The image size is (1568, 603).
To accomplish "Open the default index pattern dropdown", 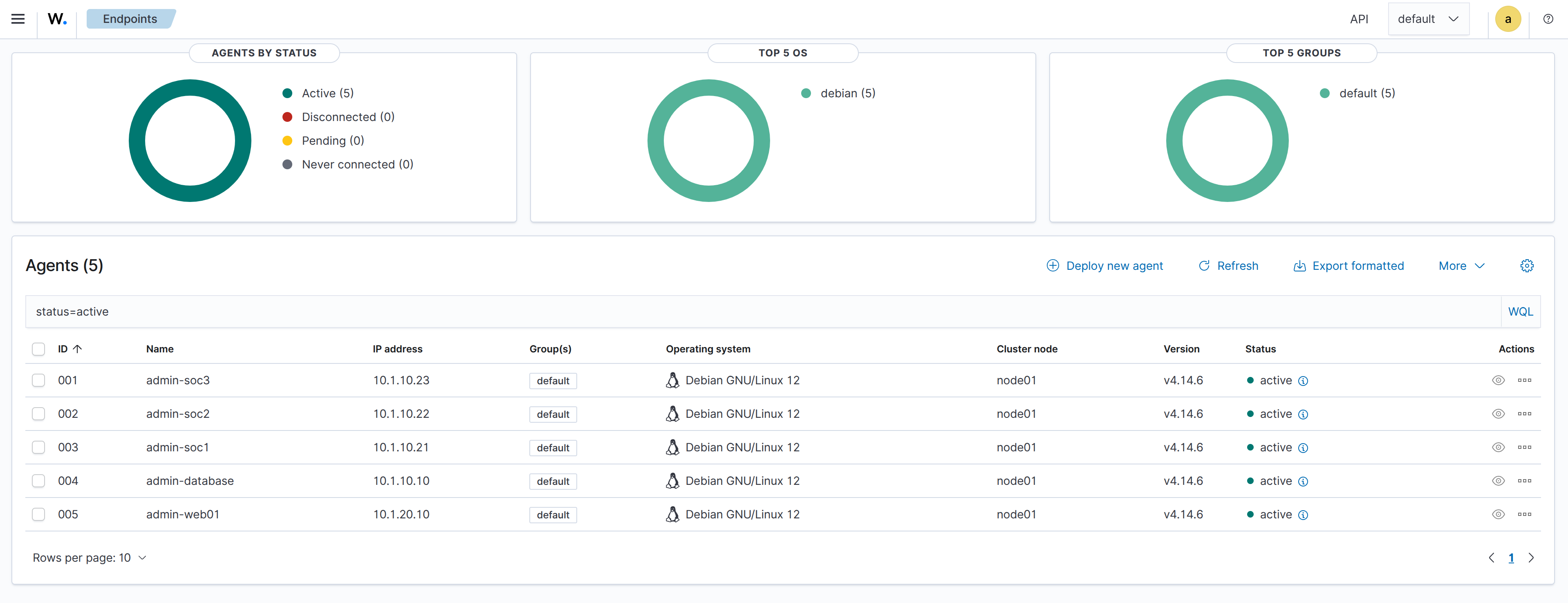I will pos(1428,19).
